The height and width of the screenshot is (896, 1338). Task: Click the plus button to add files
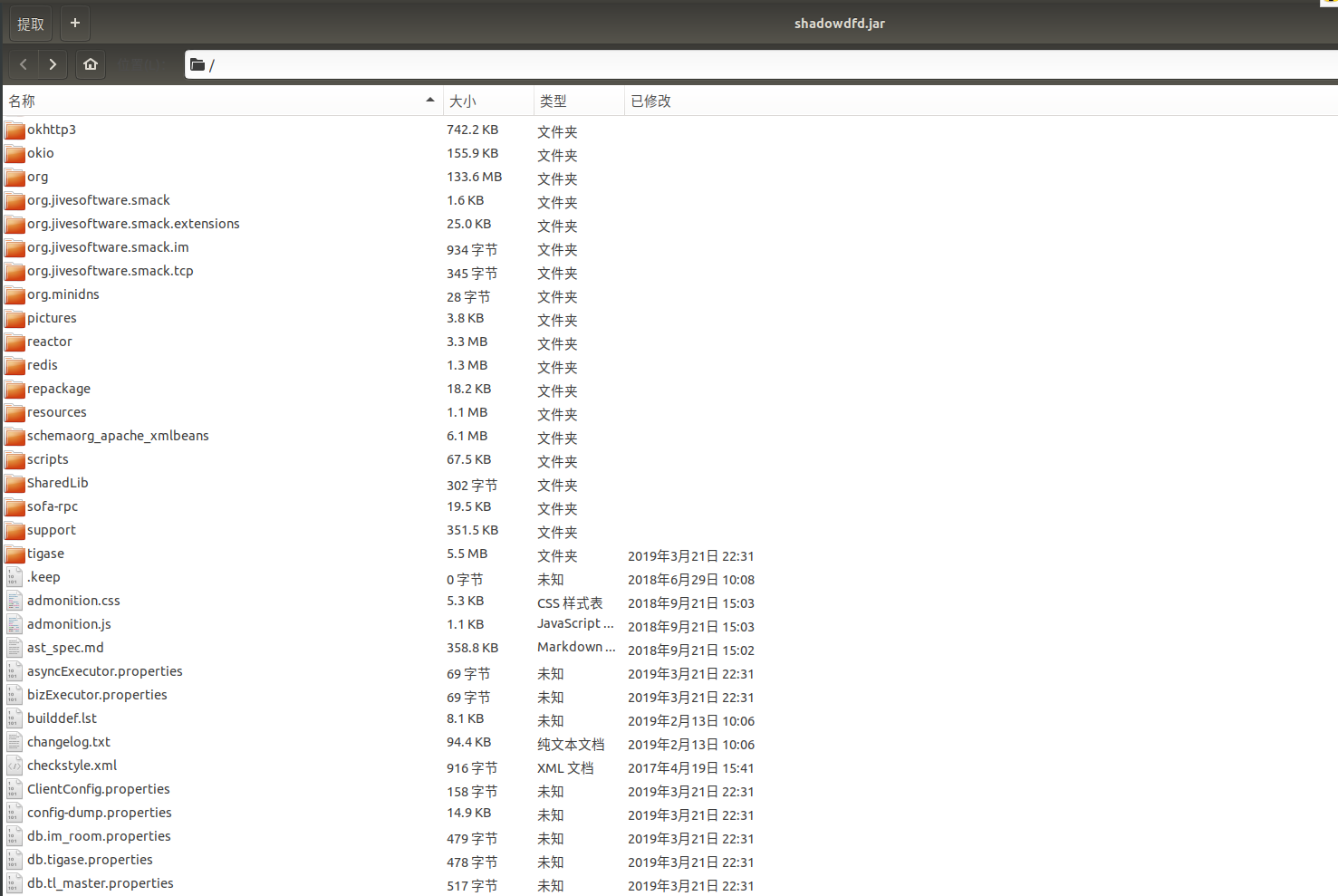(75, 24)
